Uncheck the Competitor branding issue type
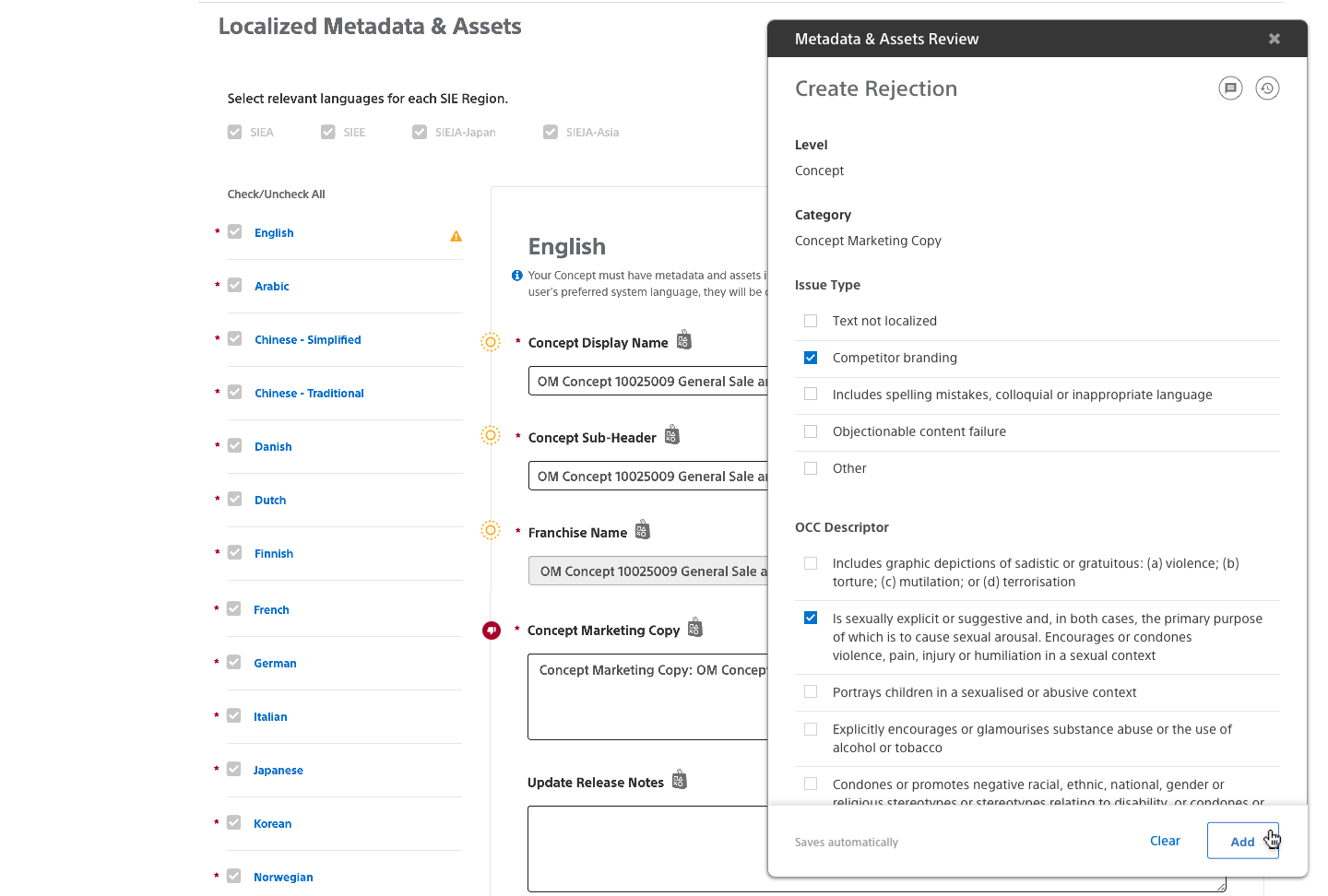 (x=811, y=358)
